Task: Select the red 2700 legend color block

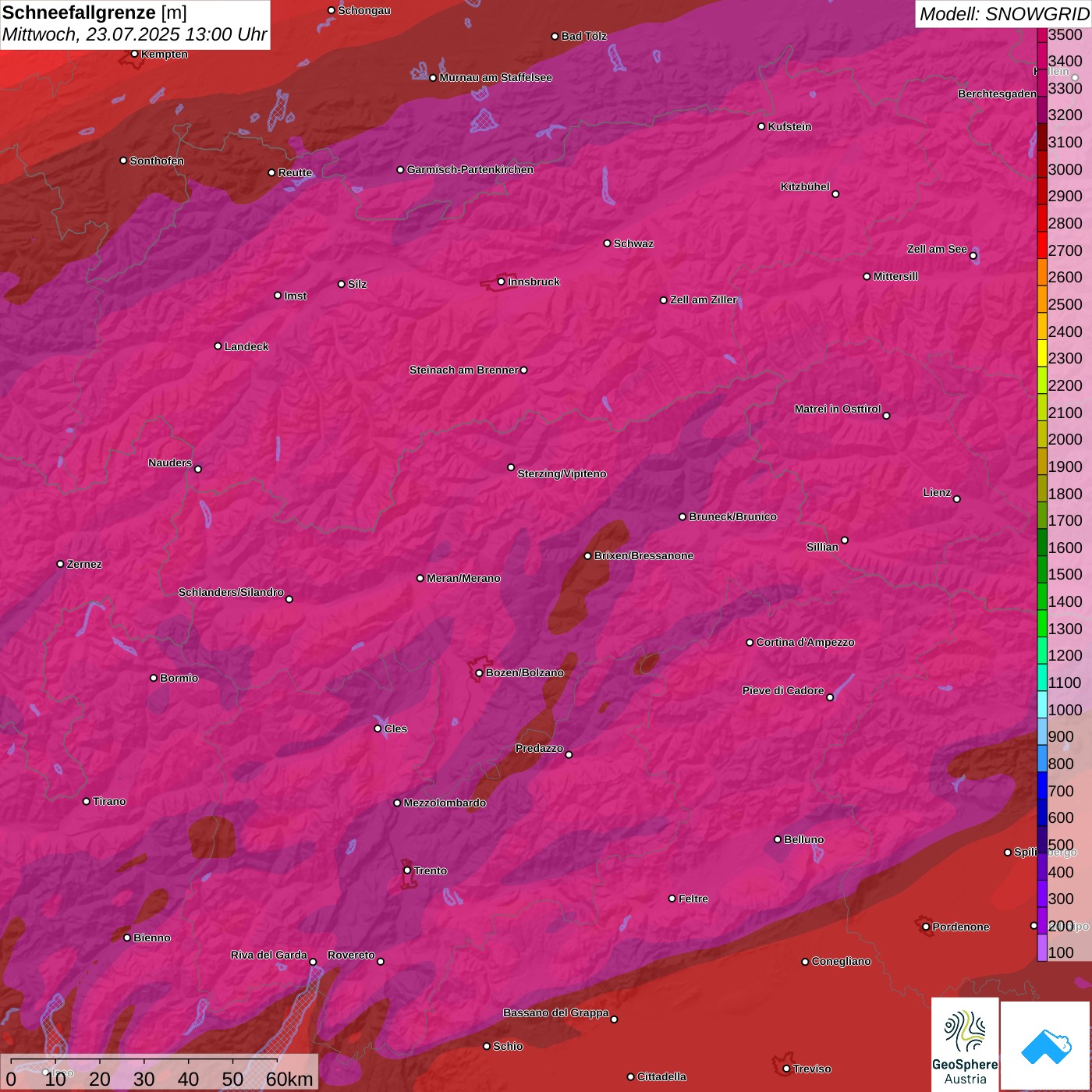Action: pyautogui.click(x=1042, y=245)
